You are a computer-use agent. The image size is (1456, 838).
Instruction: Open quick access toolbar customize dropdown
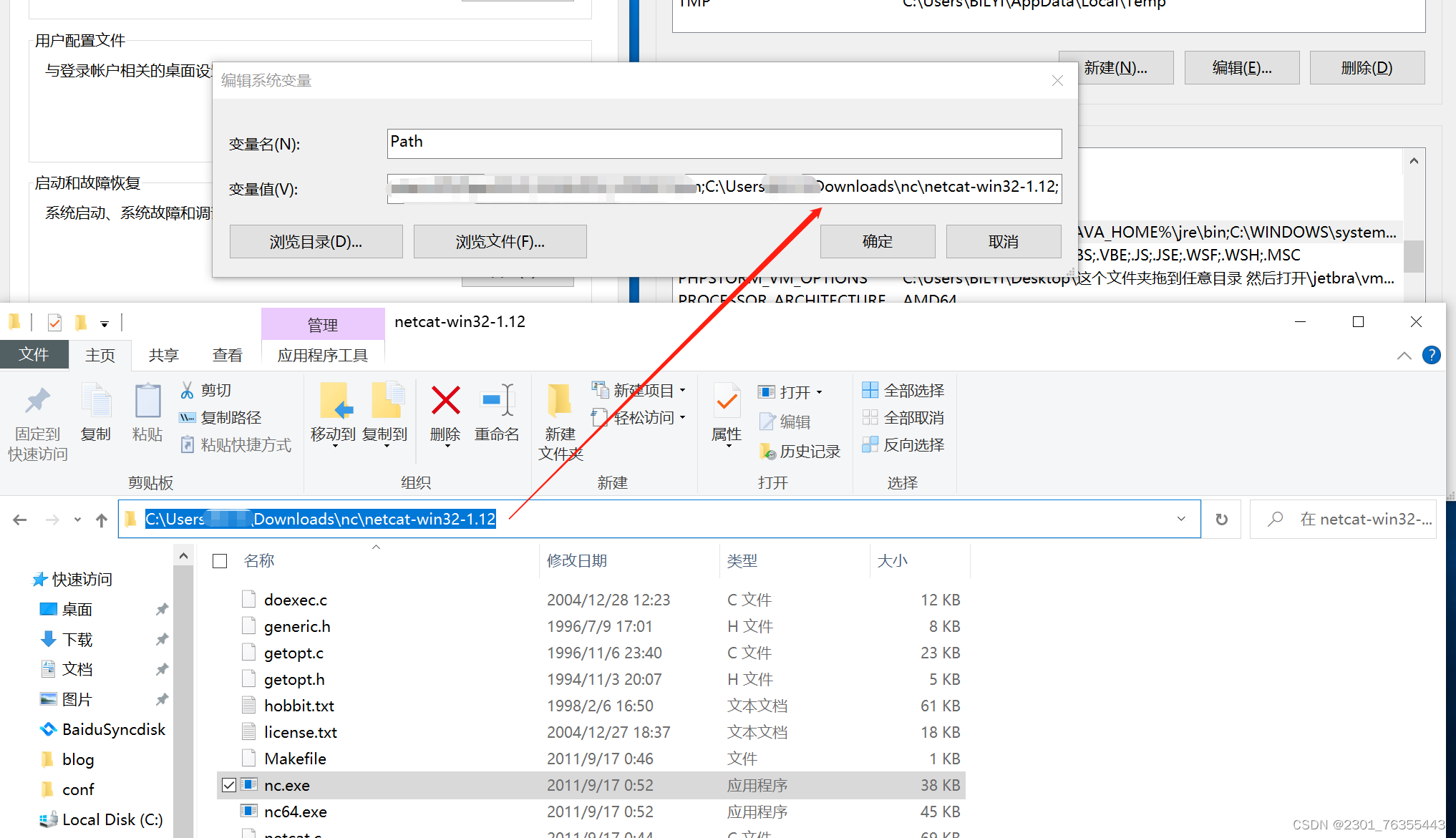105,324
